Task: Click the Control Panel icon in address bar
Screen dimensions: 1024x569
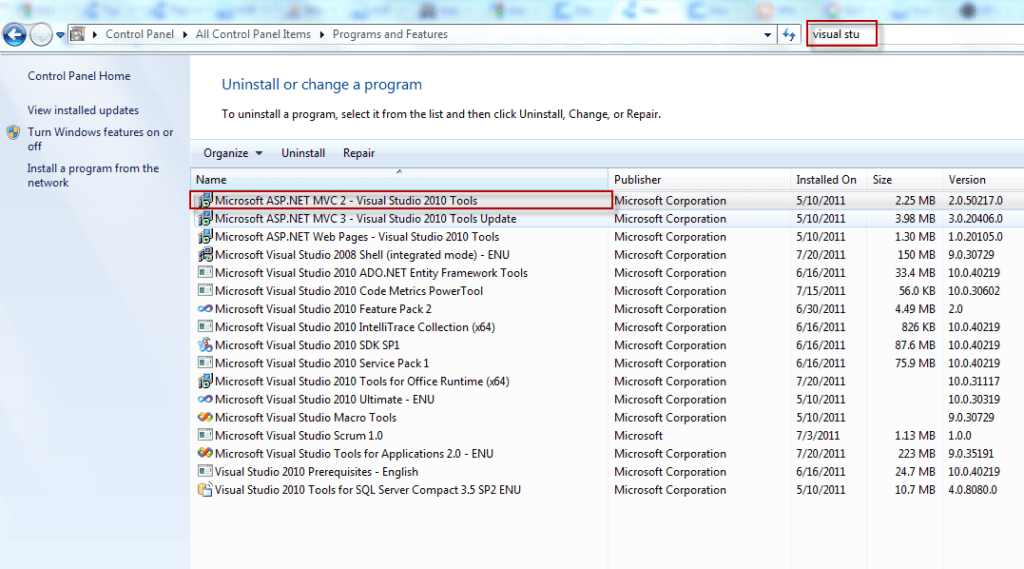Action: click(77, 34)
